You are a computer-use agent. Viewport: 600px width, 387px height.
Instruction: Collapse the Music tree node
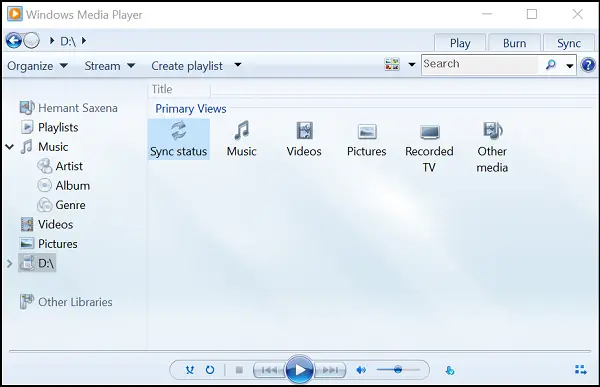(10, 147)
